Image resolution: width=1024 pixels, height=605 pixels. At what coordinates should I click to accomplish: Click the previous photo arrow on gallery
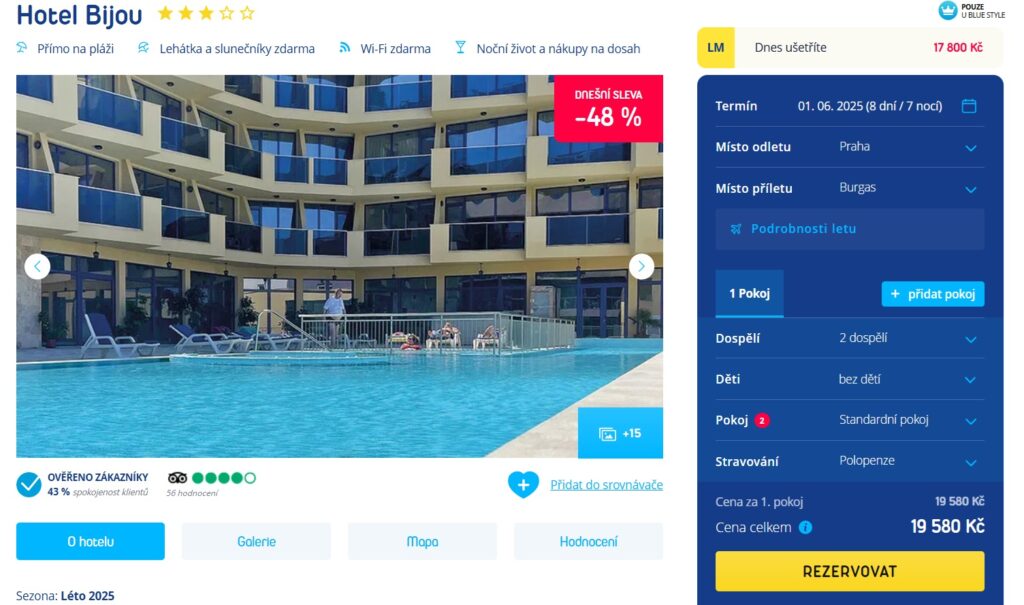point(37,267)
